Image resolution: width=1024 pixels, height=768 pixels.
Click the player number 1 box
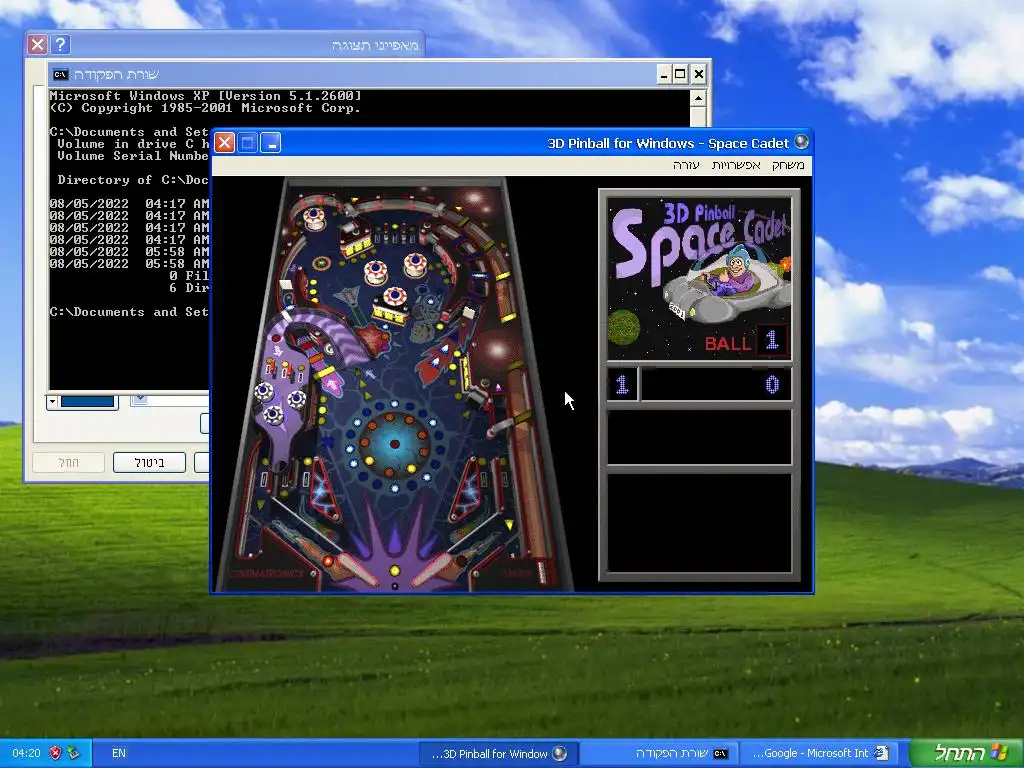pos(622,384)
